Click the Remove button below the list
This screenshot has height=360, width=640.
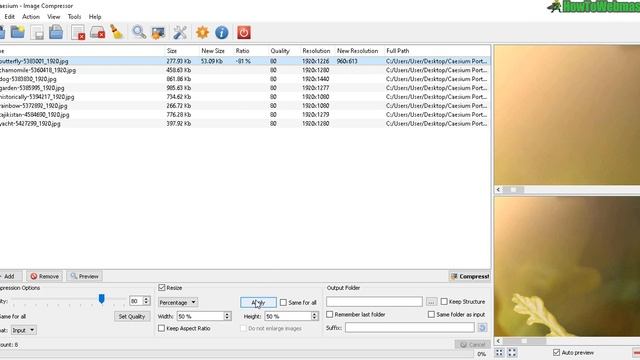click(45, 276)
